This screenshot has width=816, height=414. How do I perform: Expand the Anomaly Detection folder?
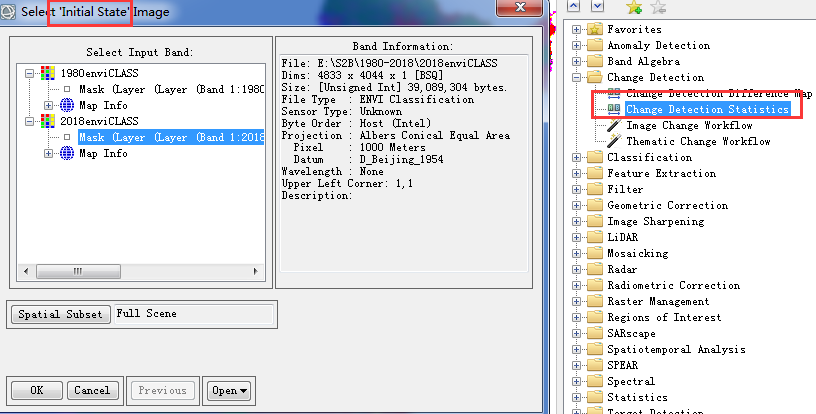tap(576, 45)
